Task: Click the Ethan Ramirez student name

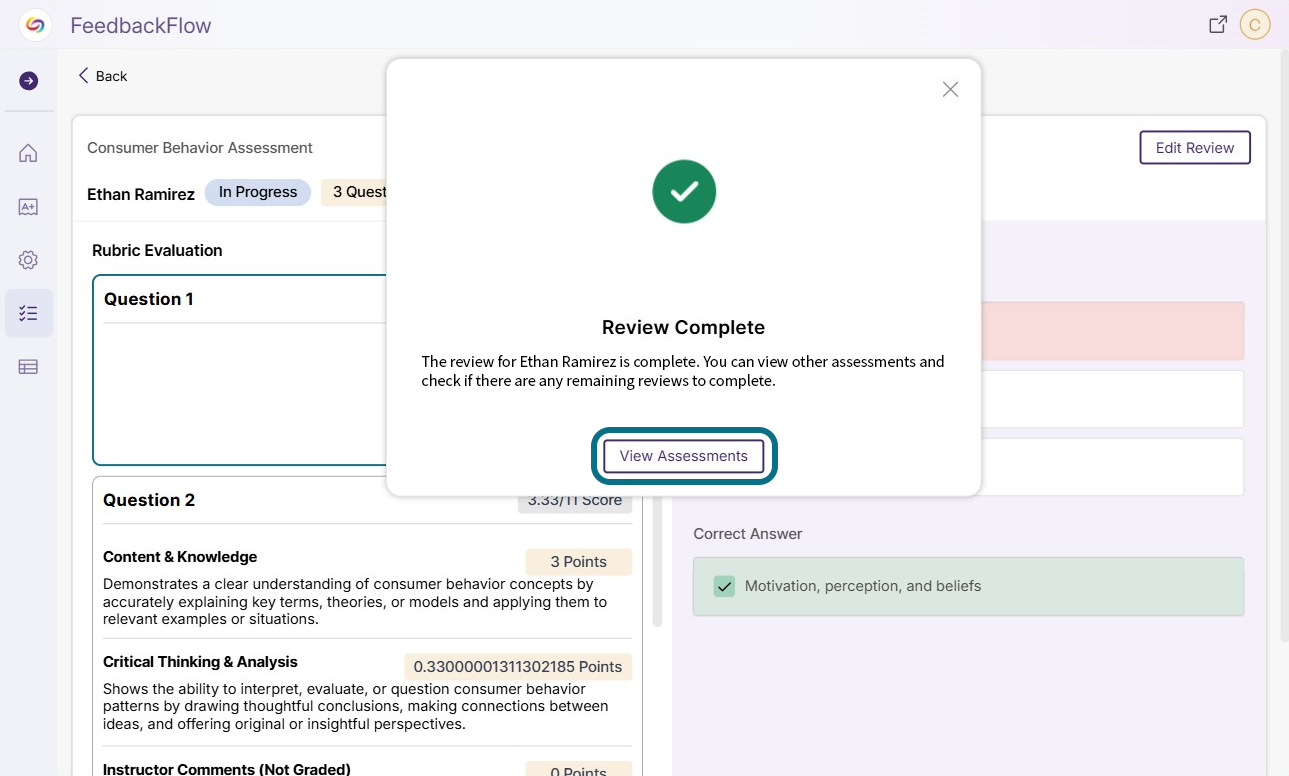Action: coord(141,194)
